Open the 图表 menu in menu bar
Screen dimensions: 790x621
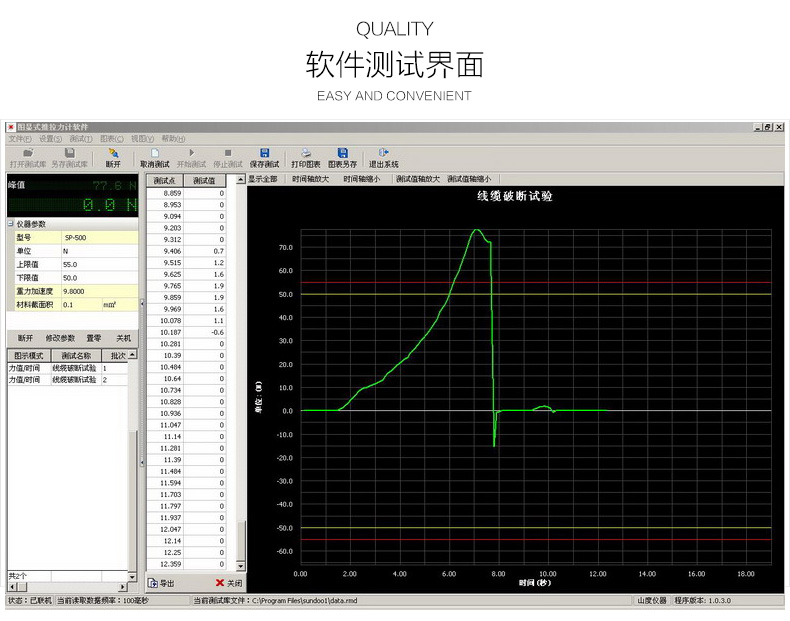point(112,139)
